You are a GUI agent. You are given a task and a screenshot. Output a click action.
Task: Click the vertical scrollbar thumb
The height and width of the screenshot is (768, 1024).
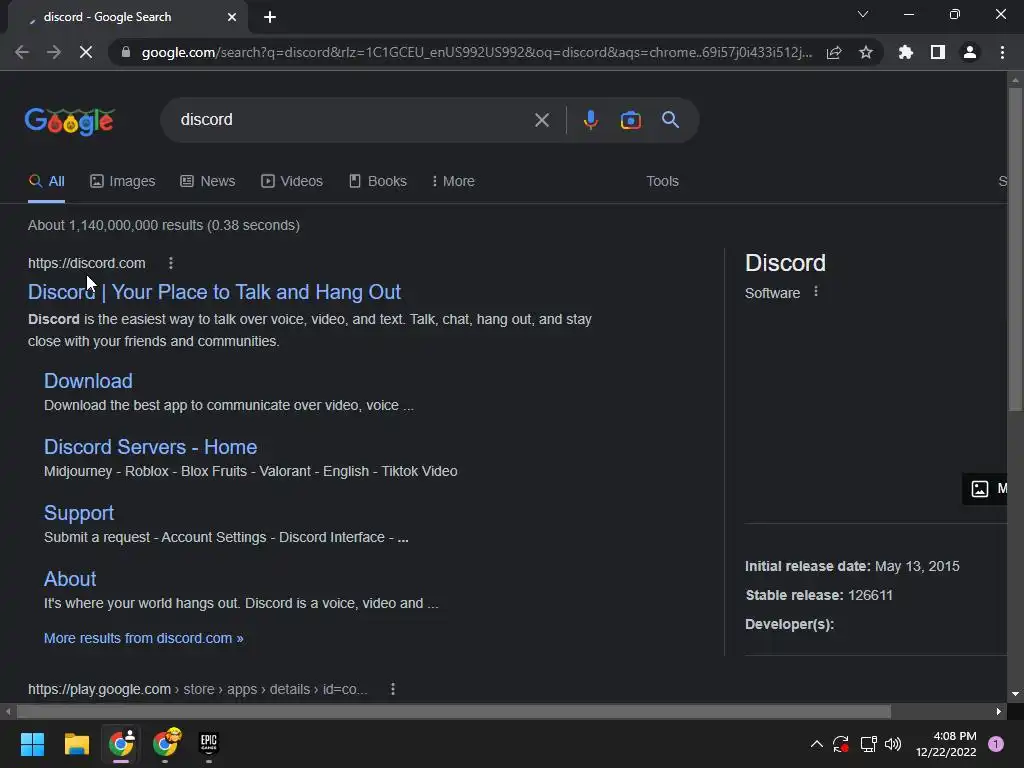[1015, 248]
